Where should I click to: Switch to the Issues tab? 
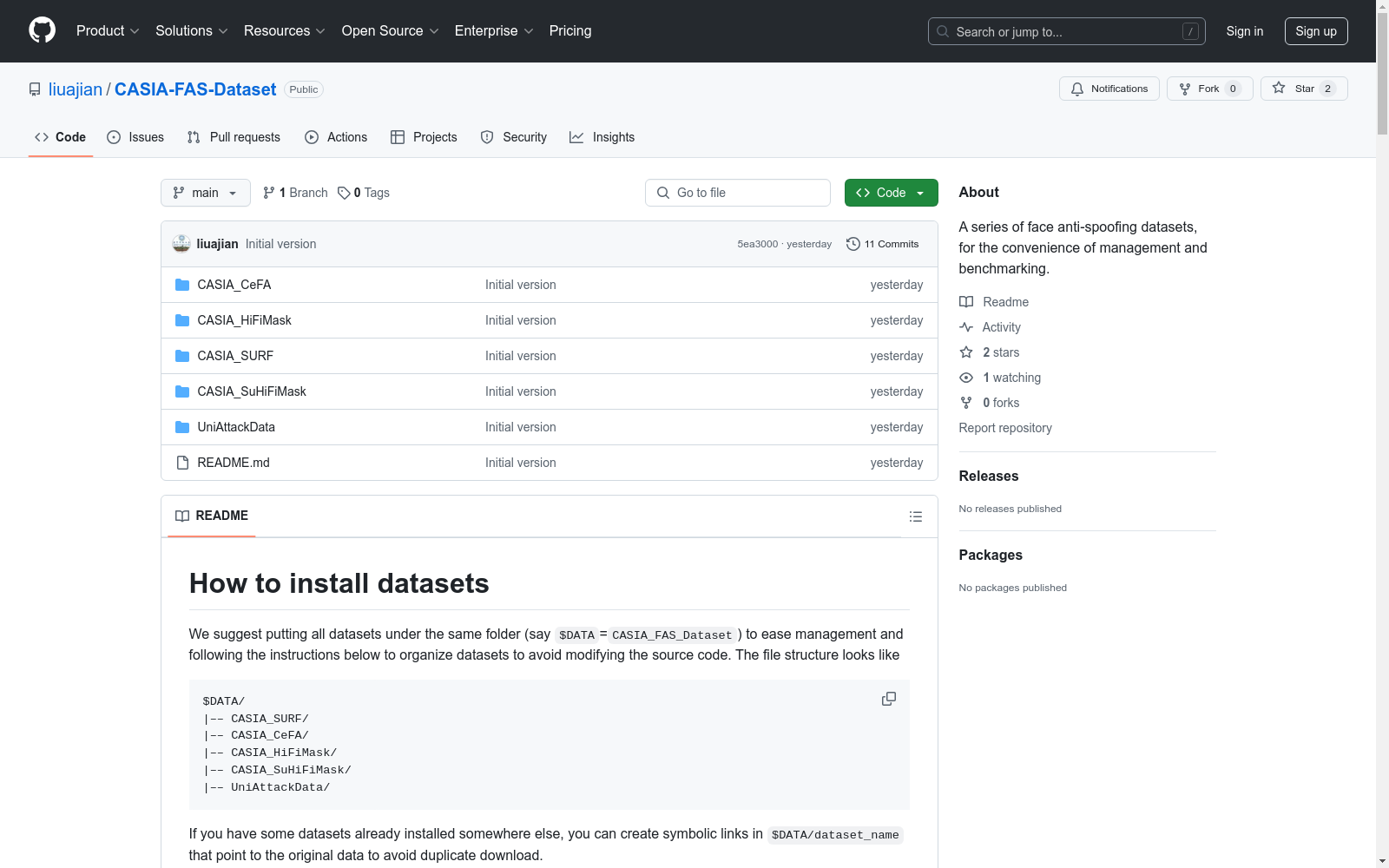135,137
